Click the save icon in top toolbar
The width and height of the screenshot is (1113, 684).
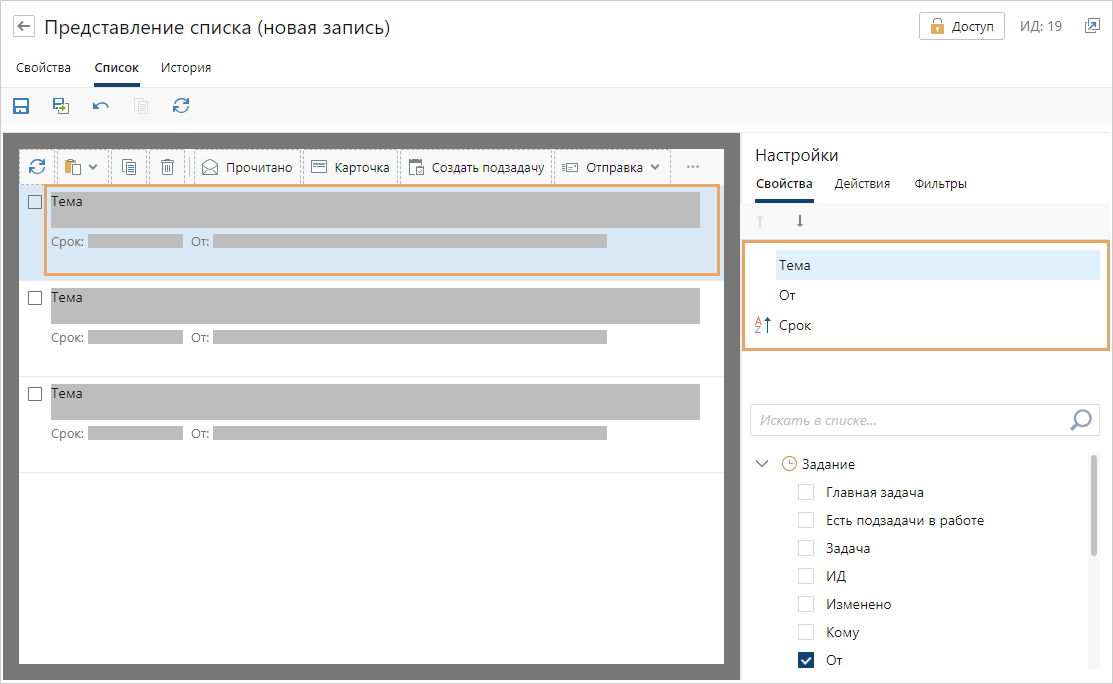21,106
